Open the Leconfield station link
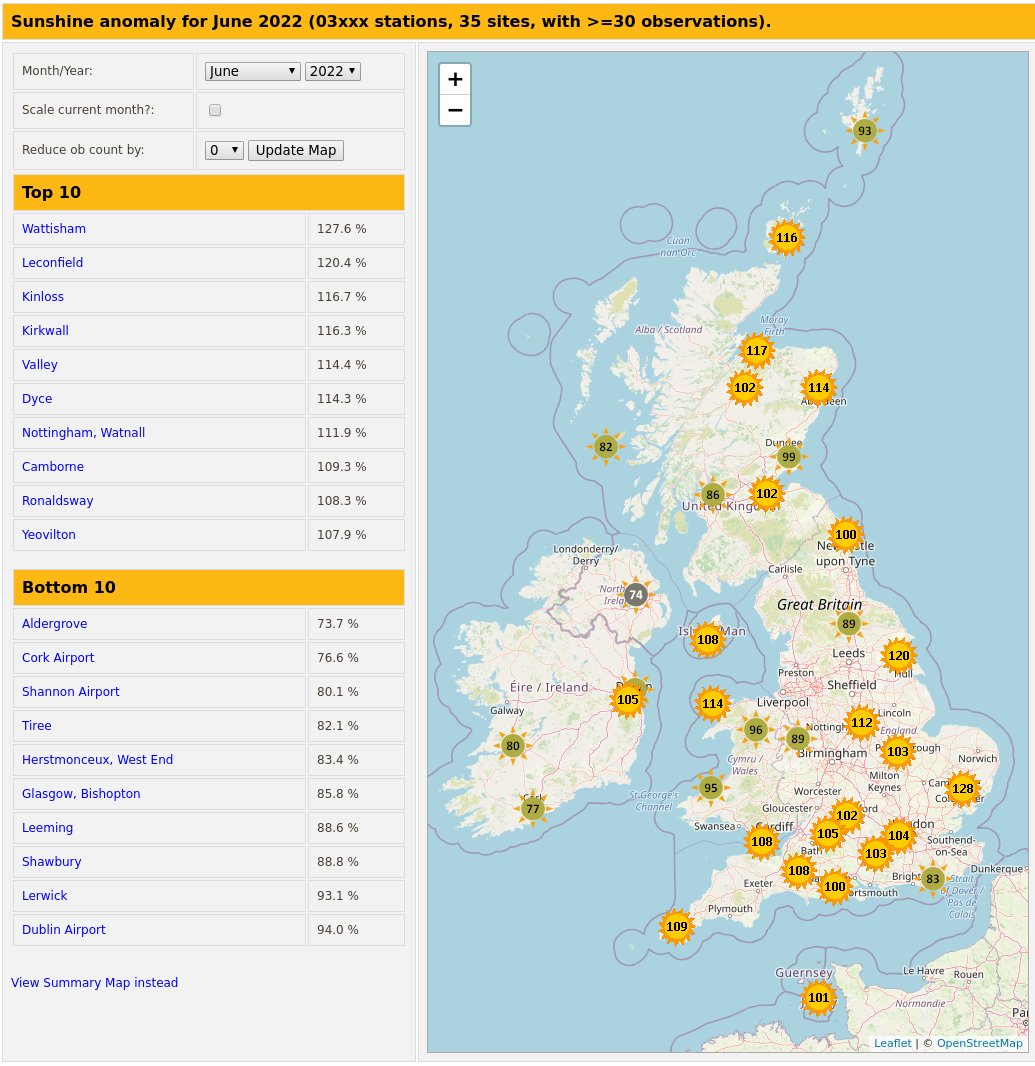 [52, 262]
